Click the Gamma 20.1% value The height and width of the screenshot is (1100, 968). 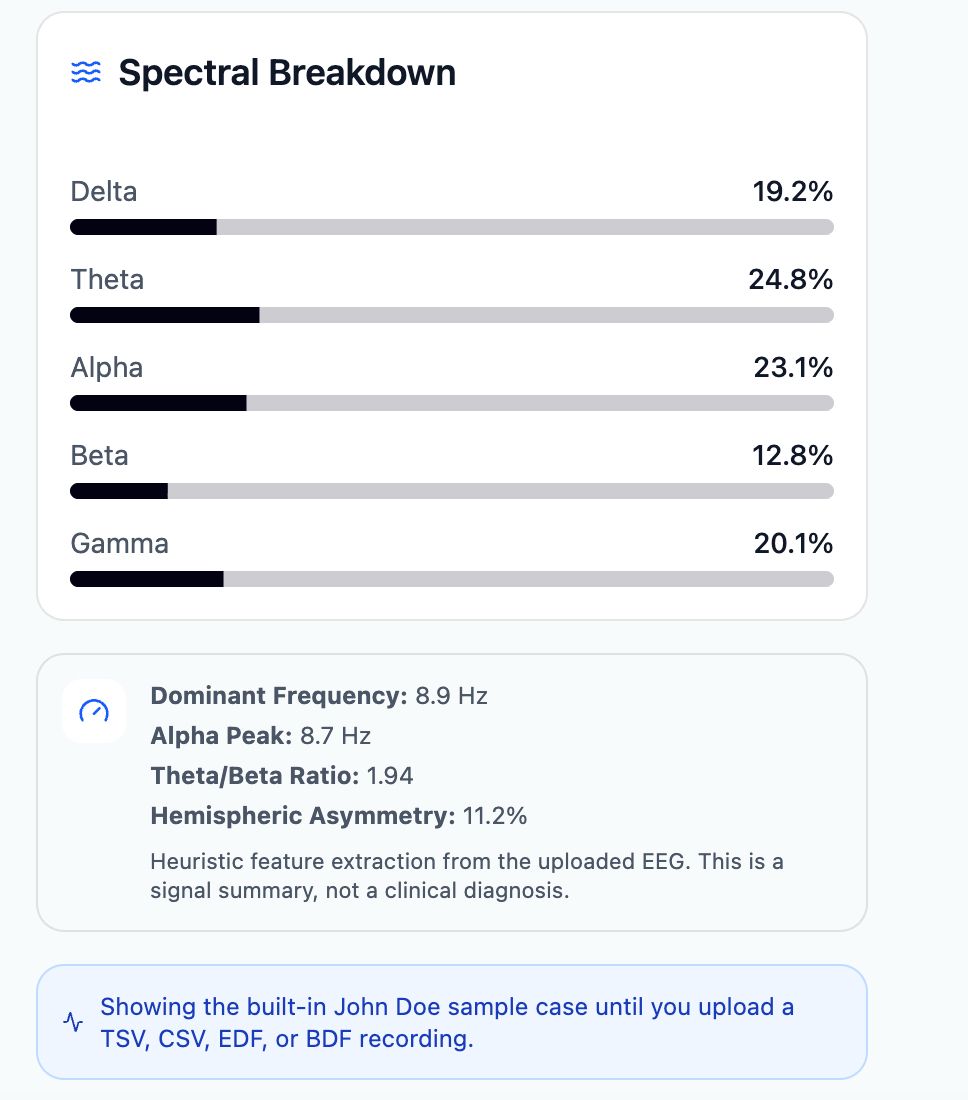pos(793,543)
